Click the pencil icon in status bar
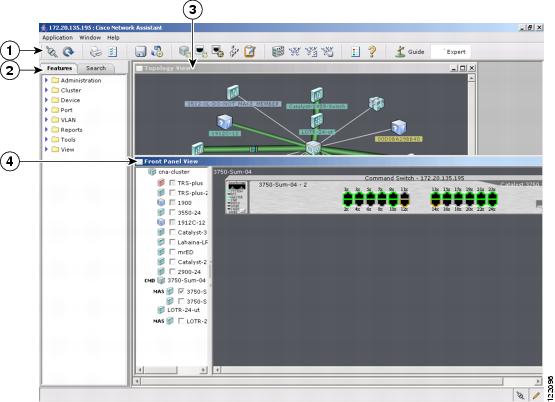The image size is (555, 402). point(536,395)
